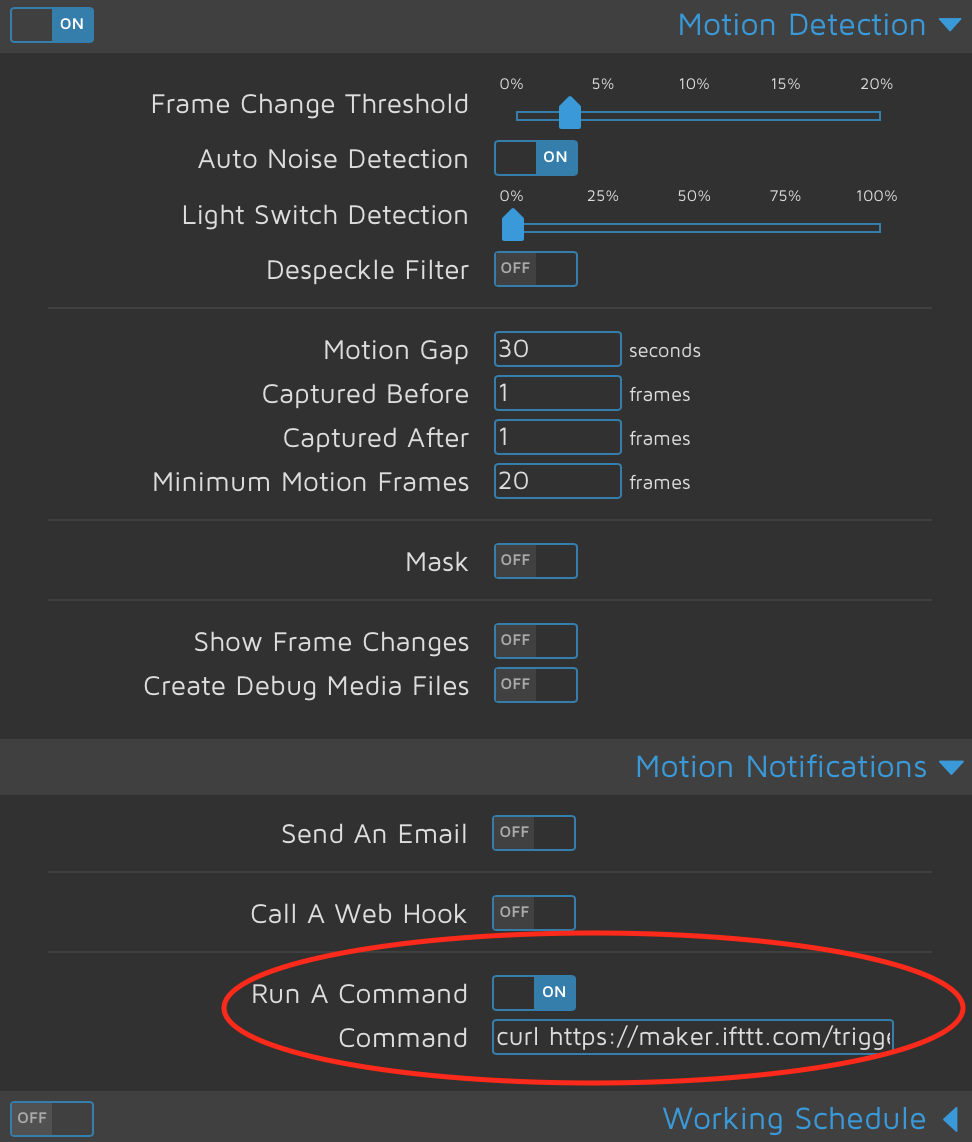Turn on Create Debug Media Files
972x1142 pixels.
(536, 685)
